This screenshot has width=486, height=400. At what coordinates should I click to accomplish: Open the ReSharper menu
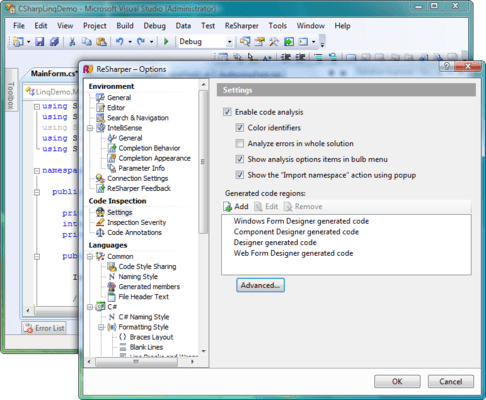click(241, 26)
